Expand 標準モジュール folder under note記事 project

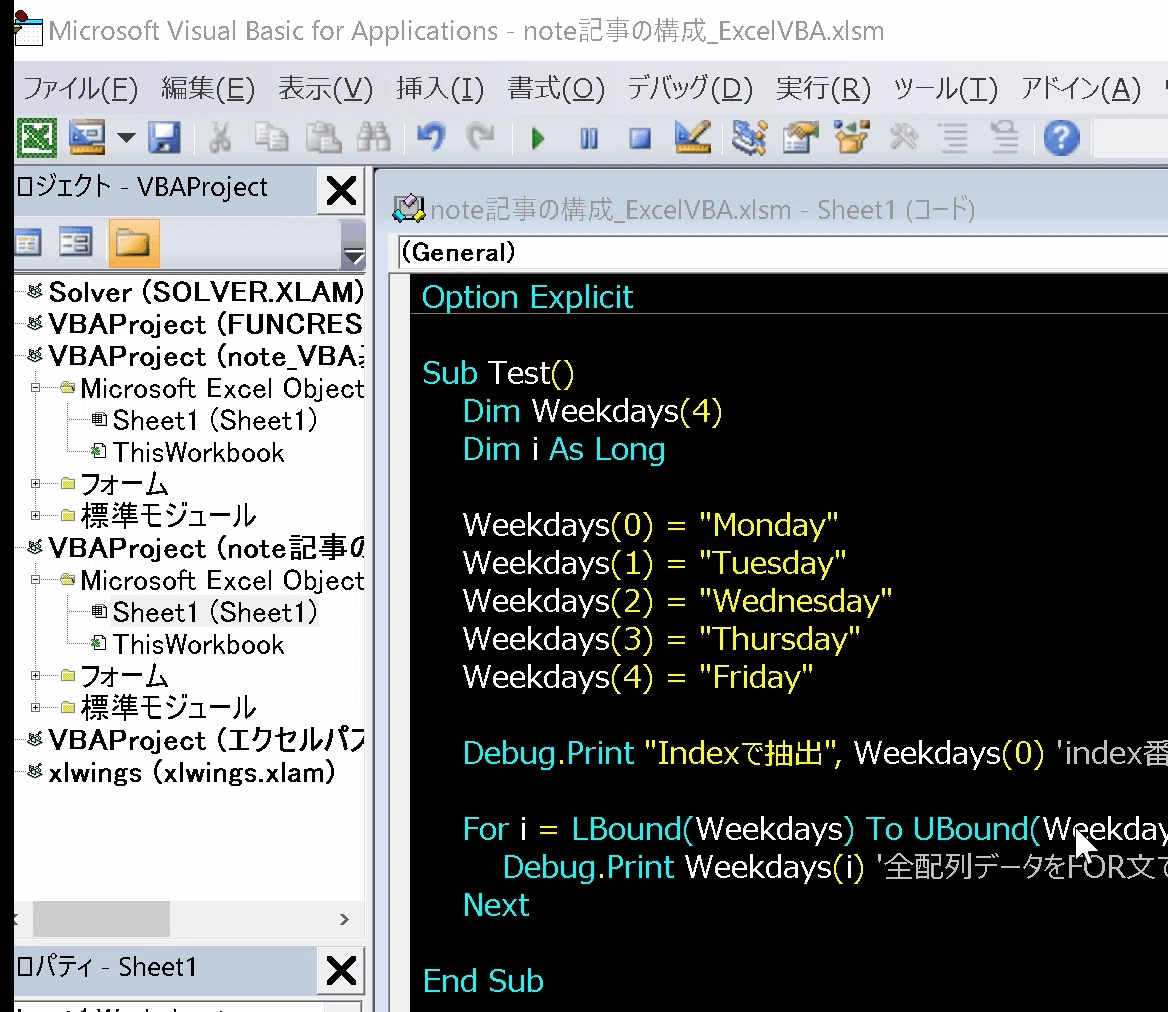coord(35,707)
